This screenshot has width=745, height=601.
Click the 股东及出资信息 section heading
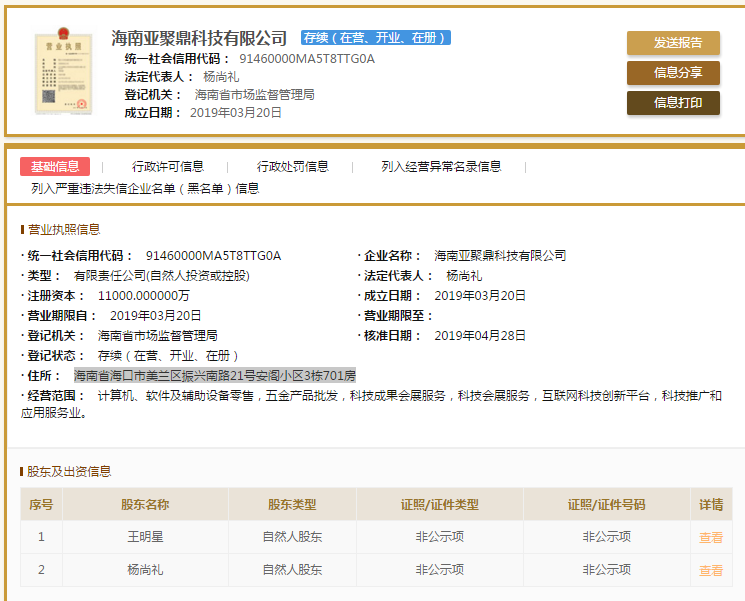click(69, 471)
